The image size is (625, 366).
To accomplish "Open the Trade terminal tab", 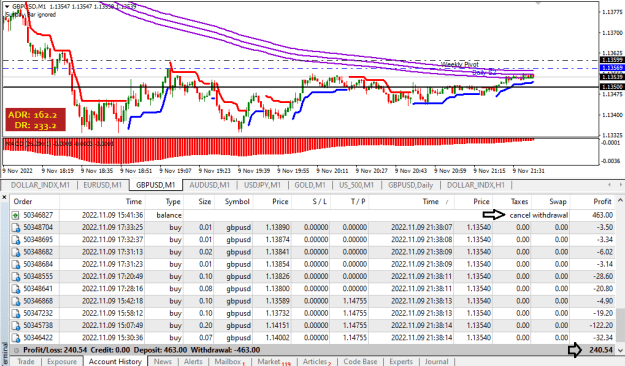I will point(26,361).
